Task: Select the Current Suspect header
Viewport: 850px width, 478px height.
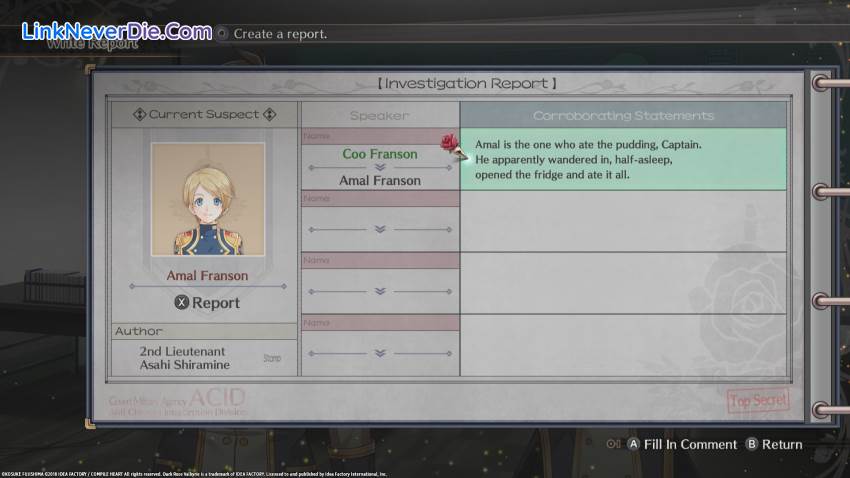Action: [204, 114]
